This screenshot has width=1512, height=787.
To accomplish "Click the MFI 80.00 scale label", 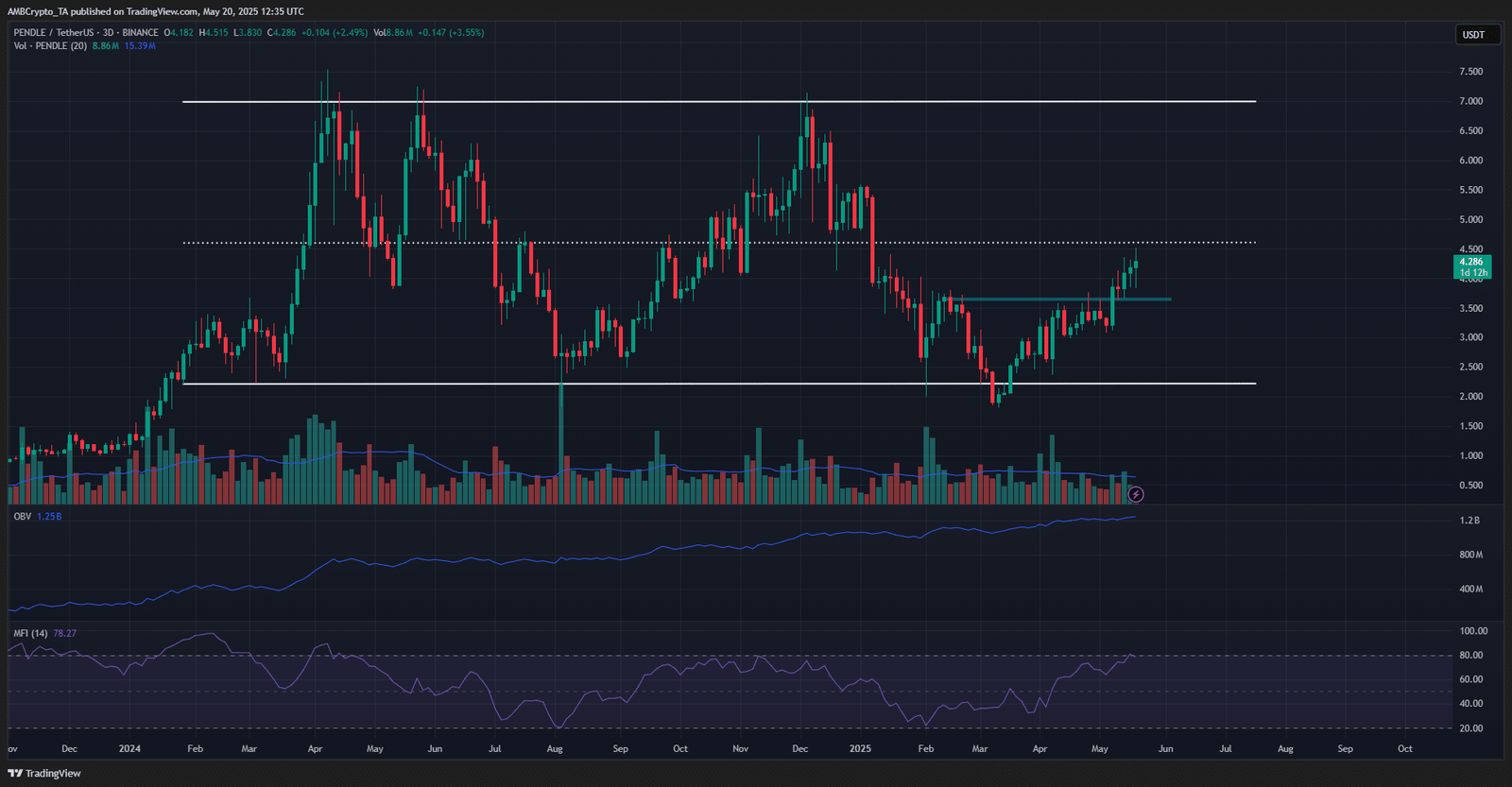I will [1470, 655].
